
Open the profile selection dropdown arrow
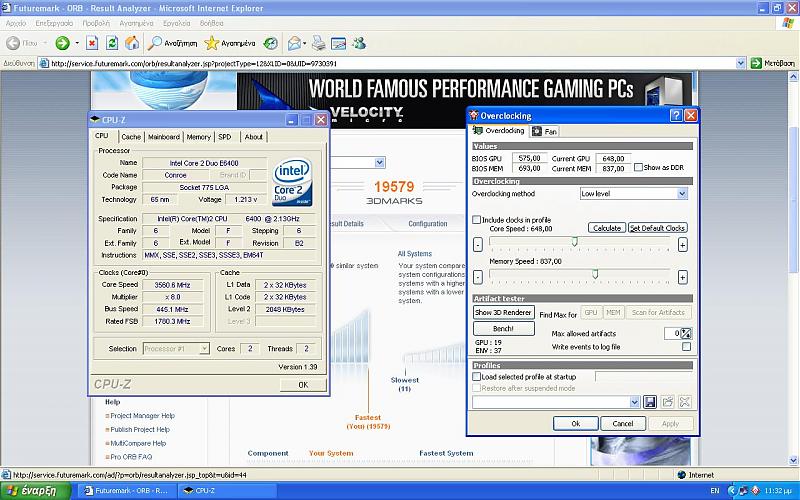pos(634,402)
